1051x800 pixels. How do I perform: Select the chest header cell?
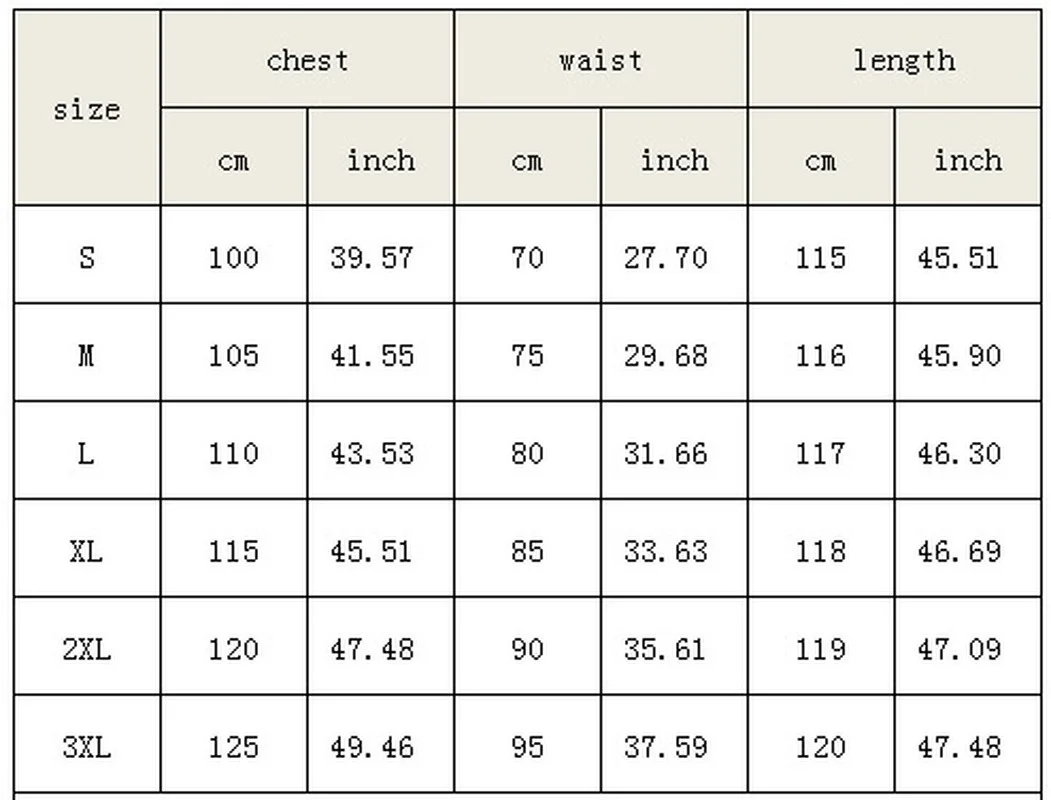click(x=307, y=60)
